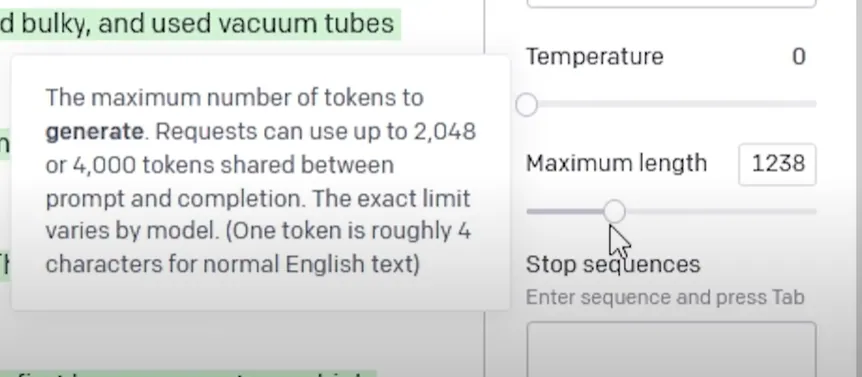
Task: Set Maximum length slider track to its maximum end
Action: coord(814,211)
